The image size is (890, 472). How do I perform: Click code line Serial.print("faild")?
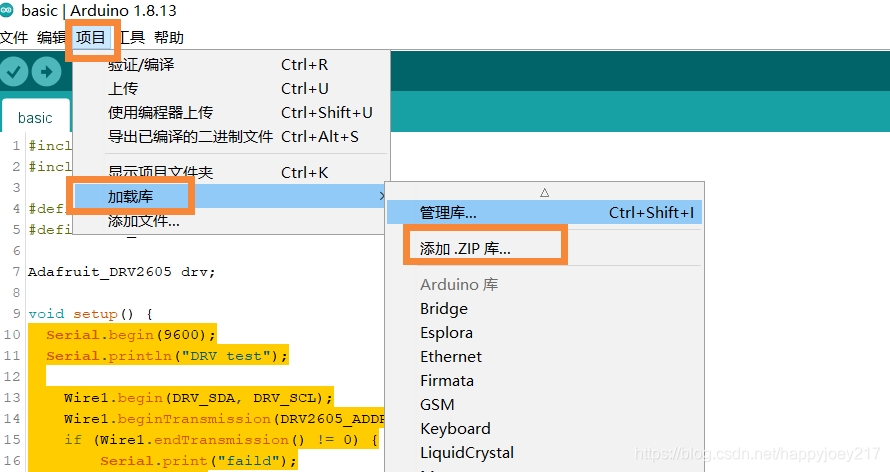198,461
